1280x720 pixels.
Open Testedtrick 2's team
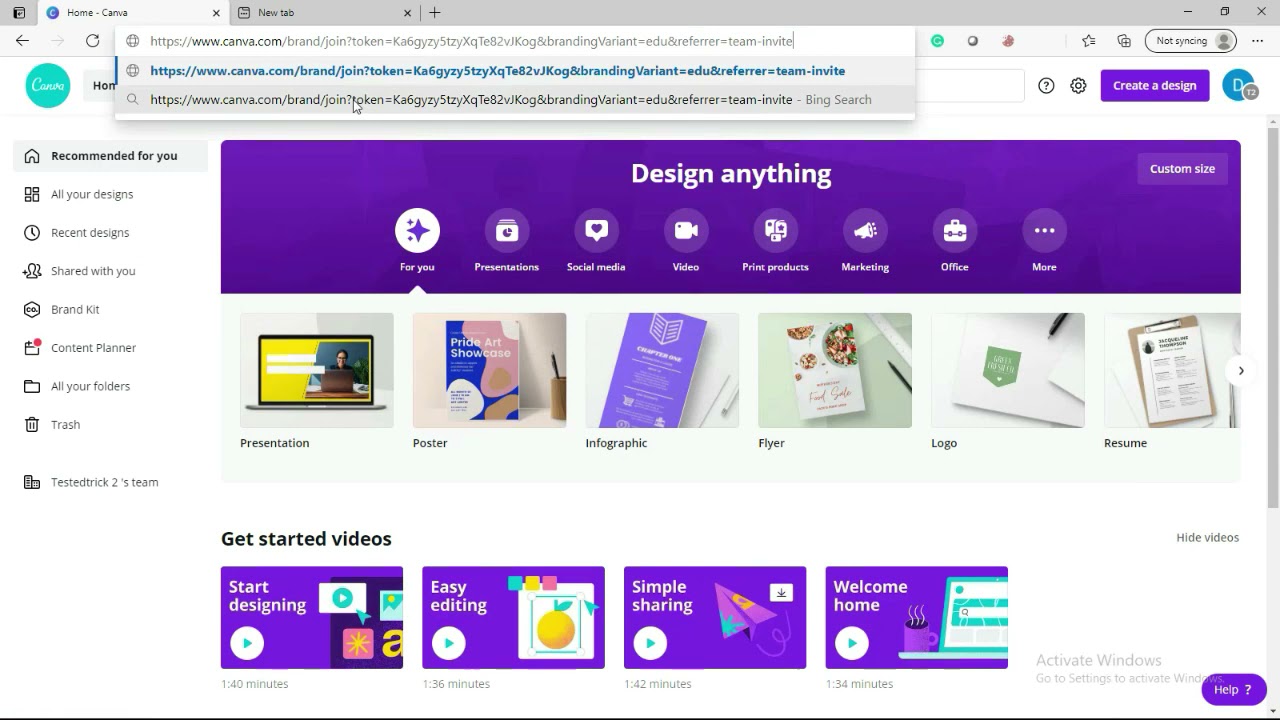[x=110, y=482]
